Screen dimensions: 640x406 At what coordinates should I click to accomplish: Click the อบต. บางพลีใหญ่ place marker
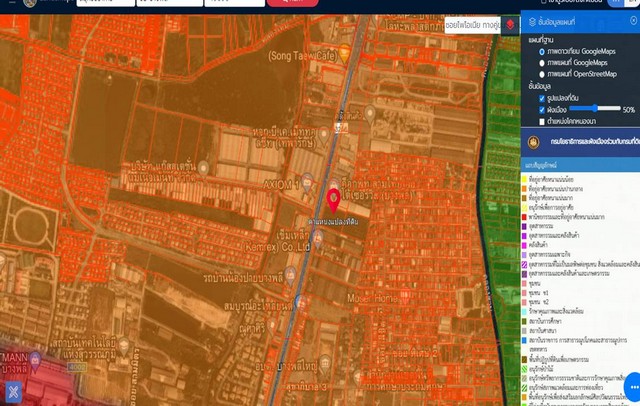point(324,364)
